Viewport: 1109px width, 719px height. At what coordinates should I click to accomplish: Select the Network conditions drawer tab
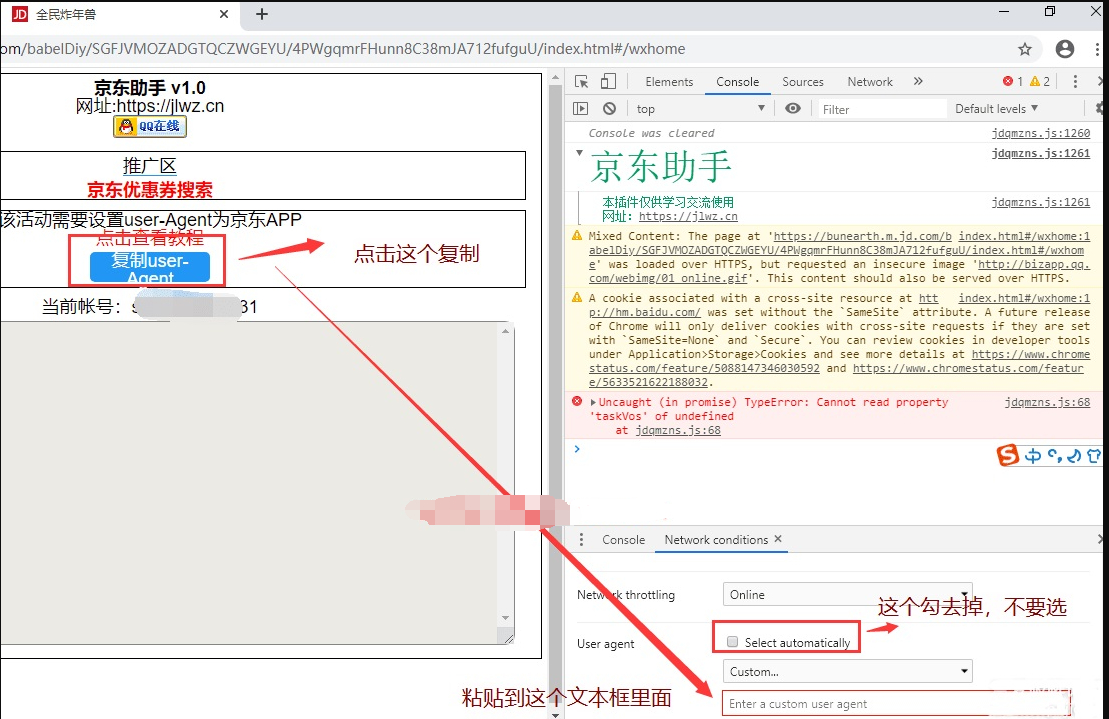[x=716, y=539]
